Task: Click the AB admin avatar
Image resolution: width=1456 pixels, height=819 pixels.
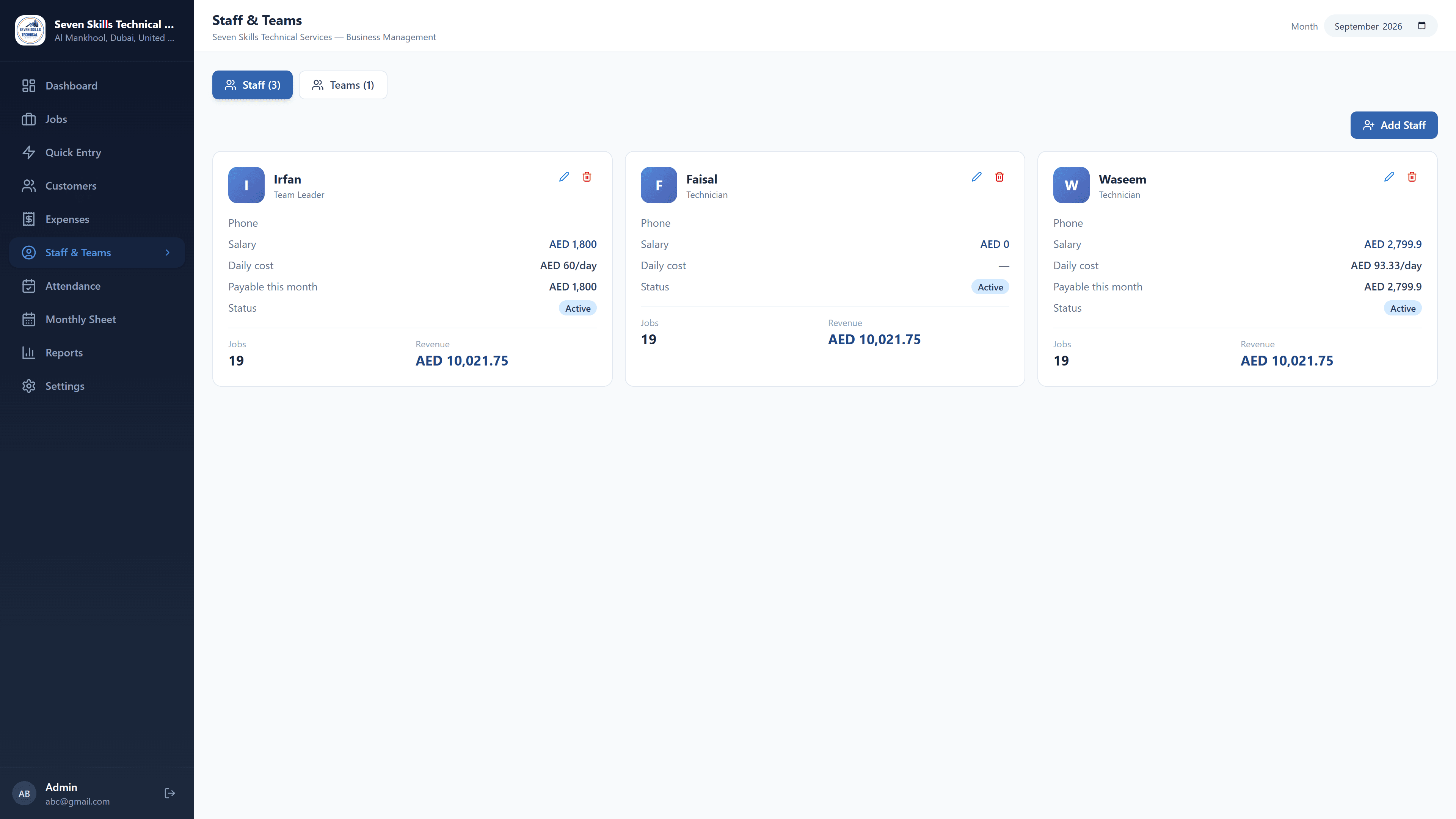Action: click(24, 794)
